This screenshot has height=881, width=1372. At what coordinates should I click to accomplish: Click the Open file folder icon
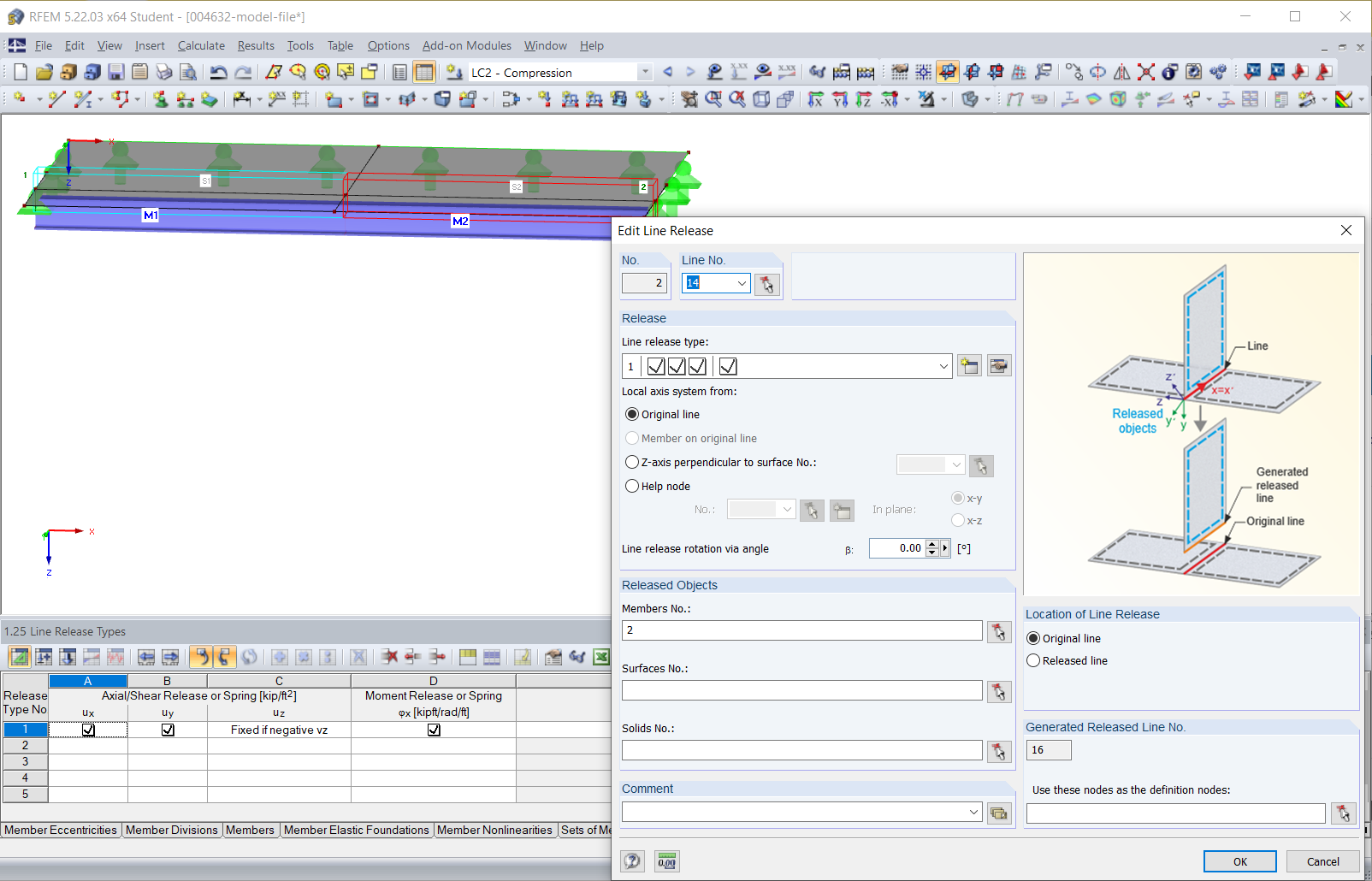pos(44,73)
